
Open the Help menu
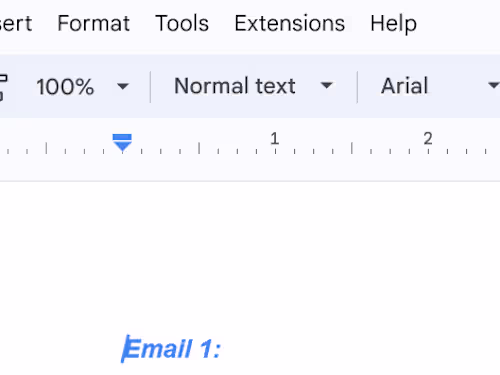coord(393,24)
